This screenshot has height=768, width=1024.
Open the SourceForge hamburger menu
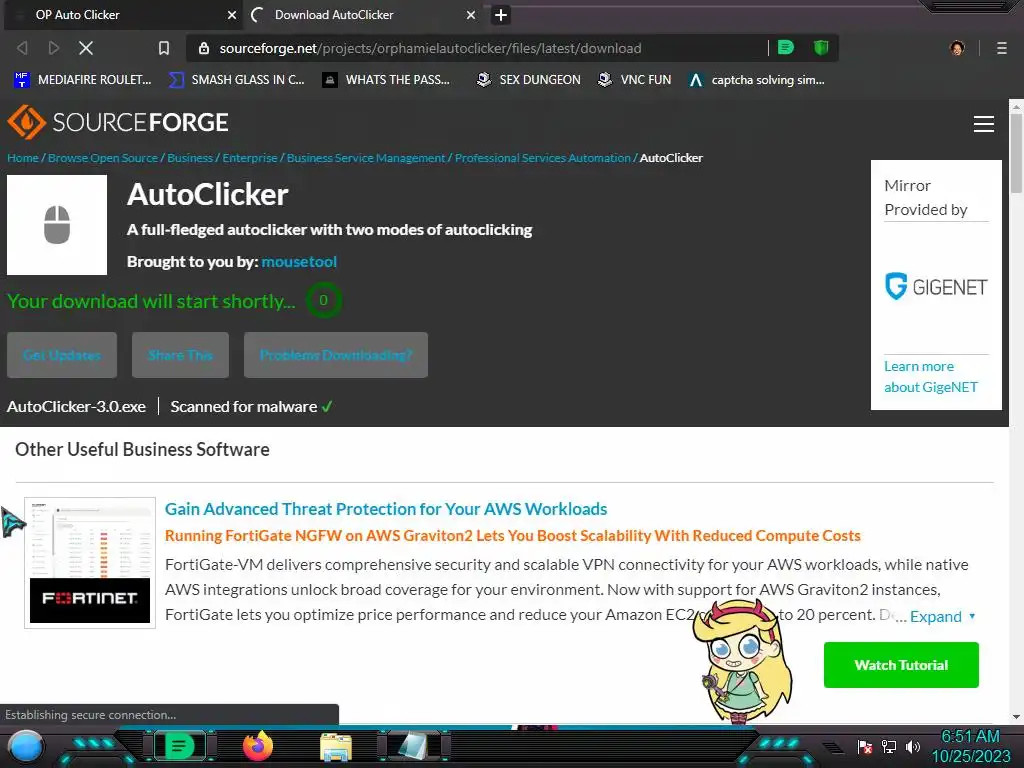tap(984, 123)
